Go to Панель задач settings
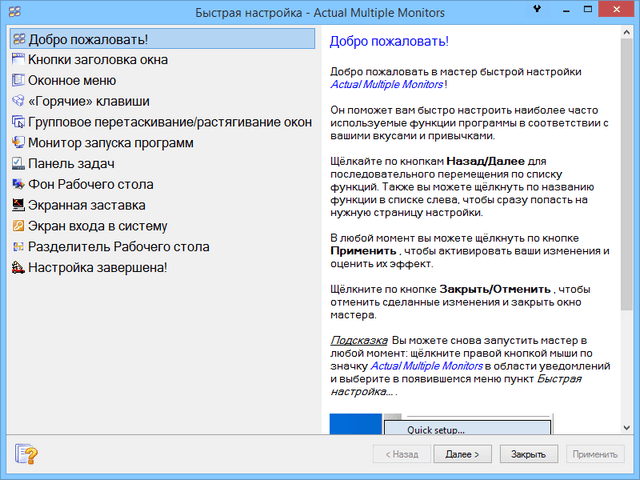 click(x=71, y=164)
